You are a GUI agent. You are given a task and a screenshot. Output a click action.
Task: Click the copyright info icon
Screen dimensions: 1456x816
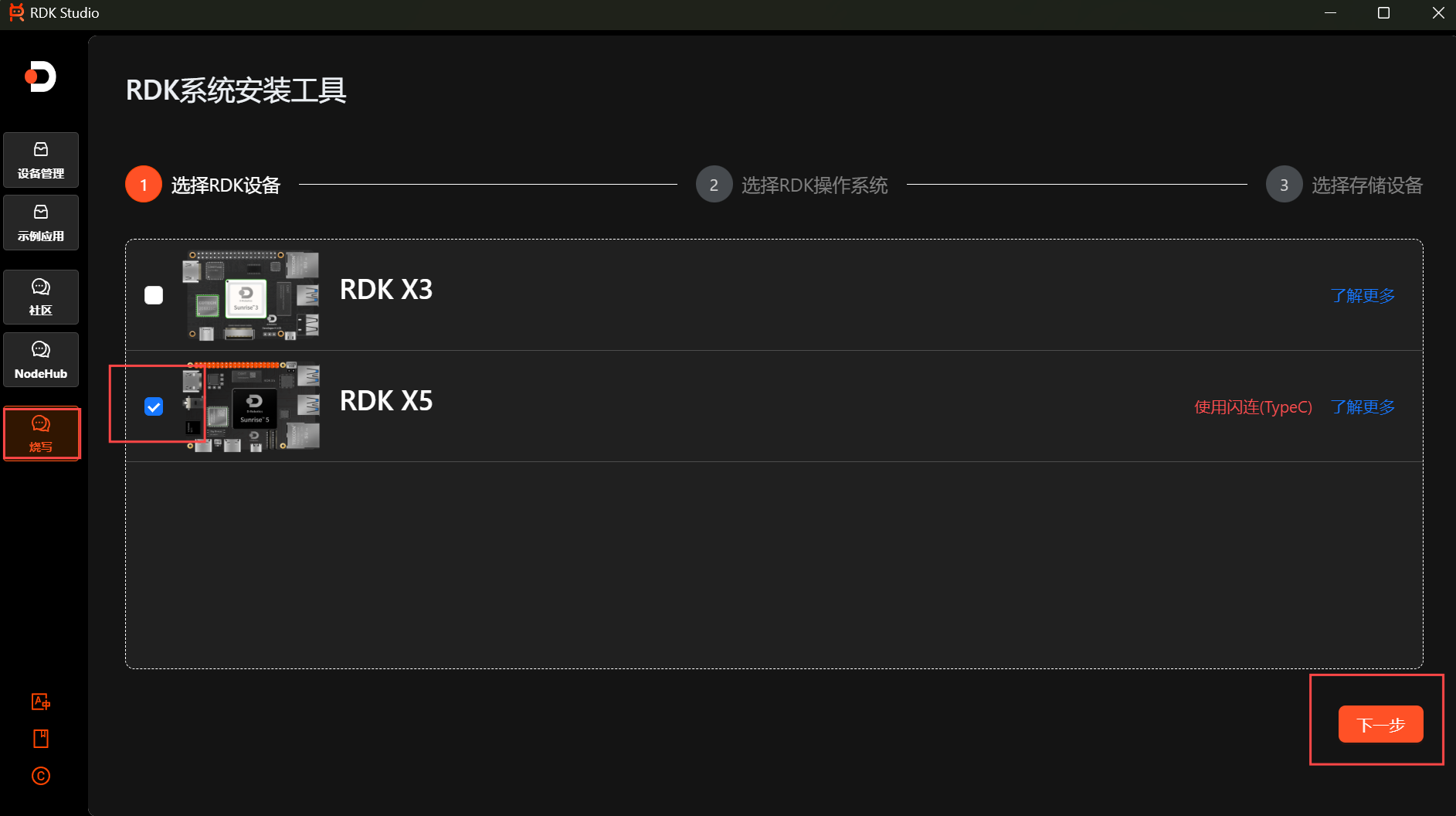tap(40, 776)
